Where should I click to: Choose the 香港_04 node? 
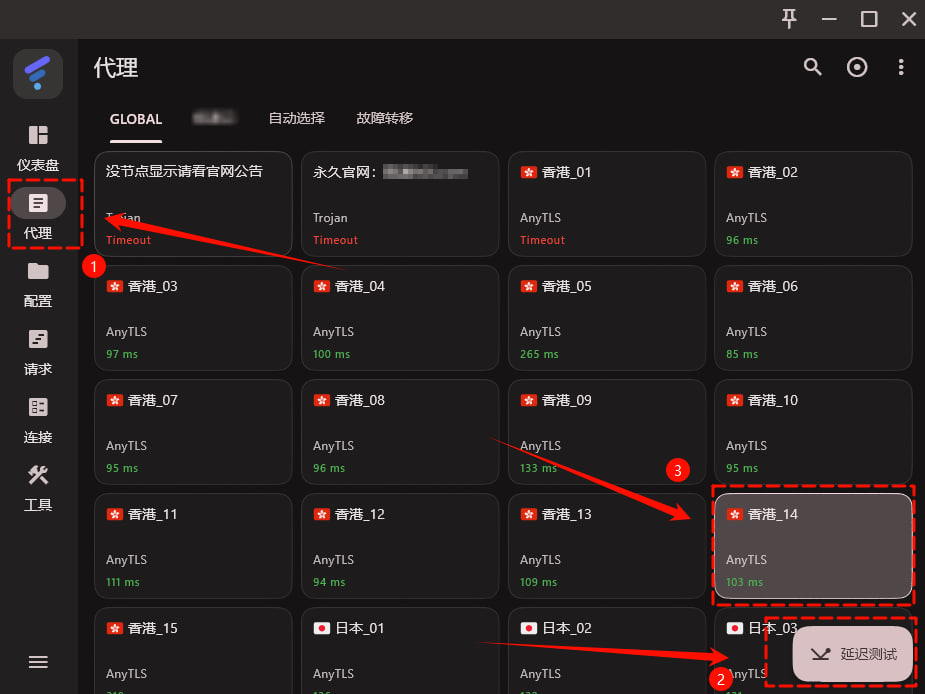click(x=400, y=318)
